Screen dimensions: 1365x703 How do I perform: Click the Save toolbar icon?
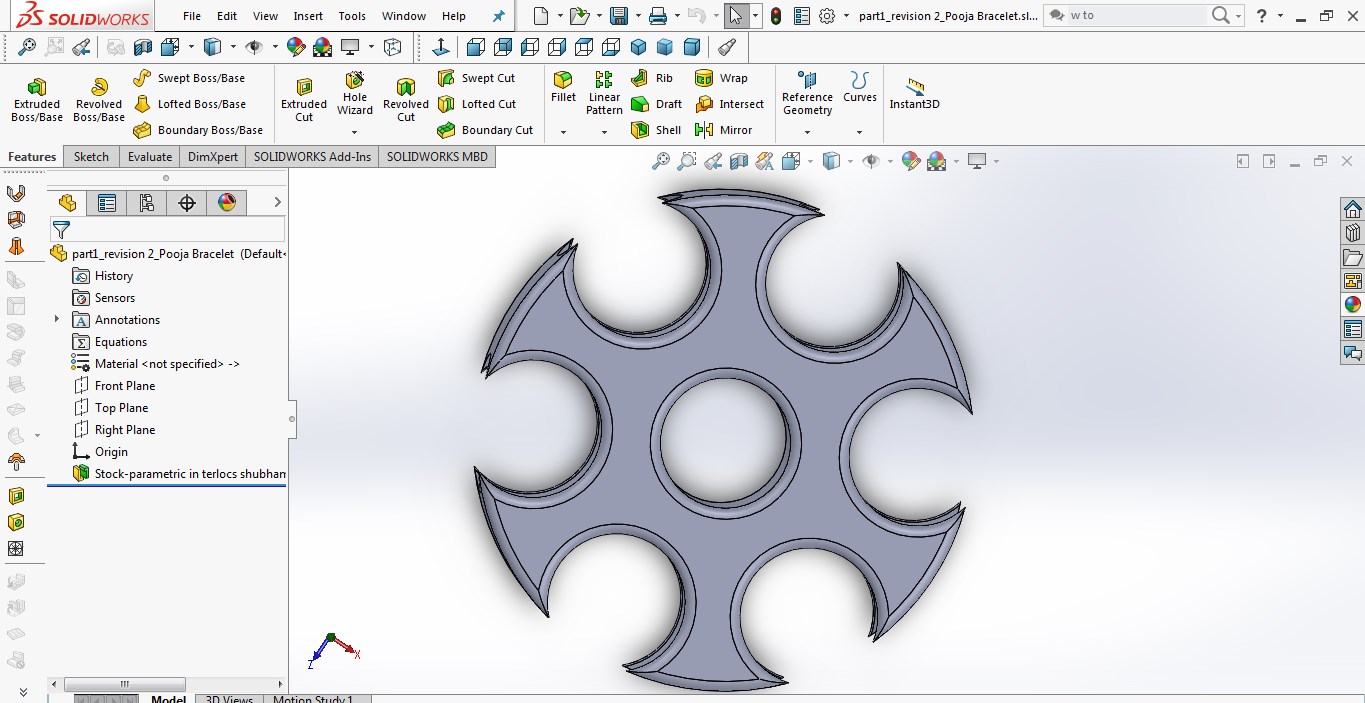(x=619, y=16)
